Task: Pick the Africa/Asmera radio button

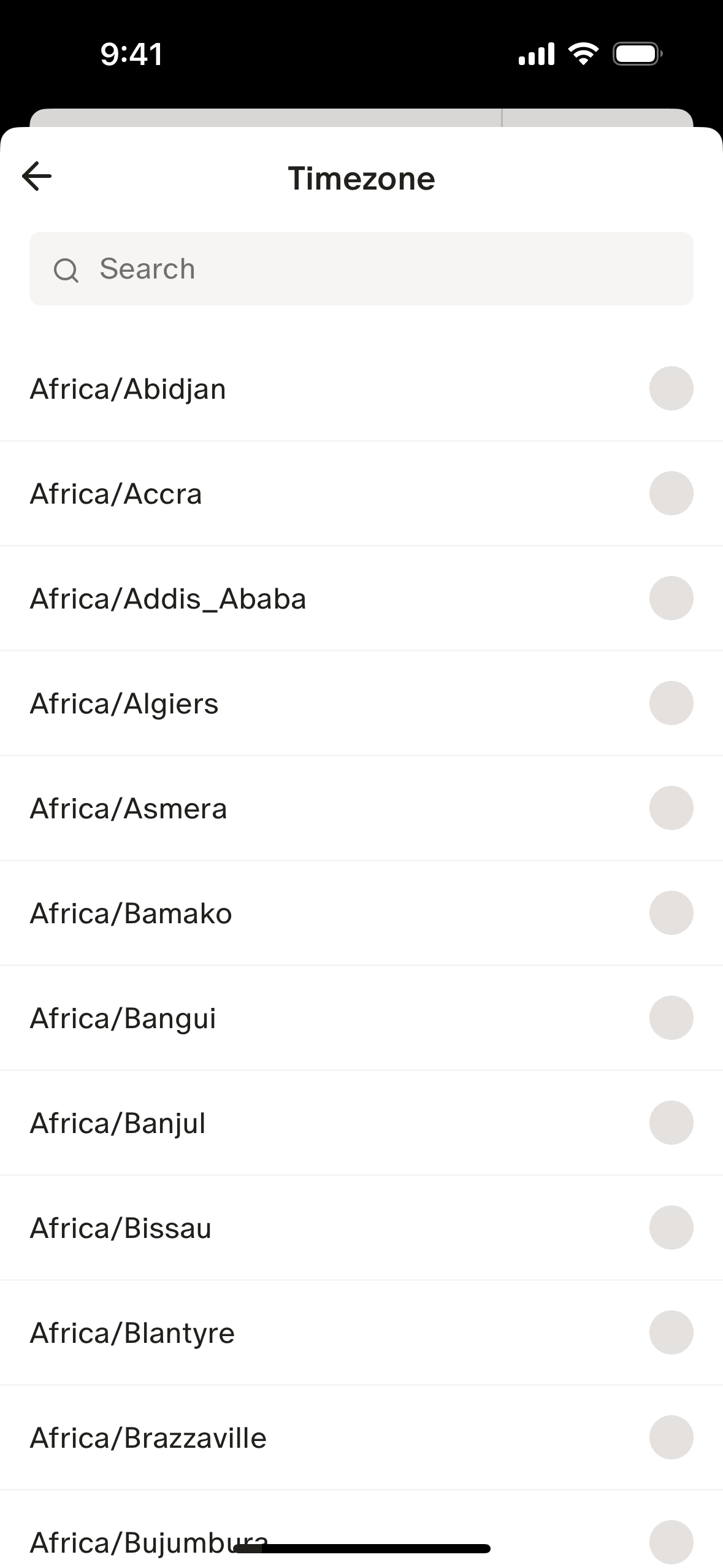Action: 671,808
